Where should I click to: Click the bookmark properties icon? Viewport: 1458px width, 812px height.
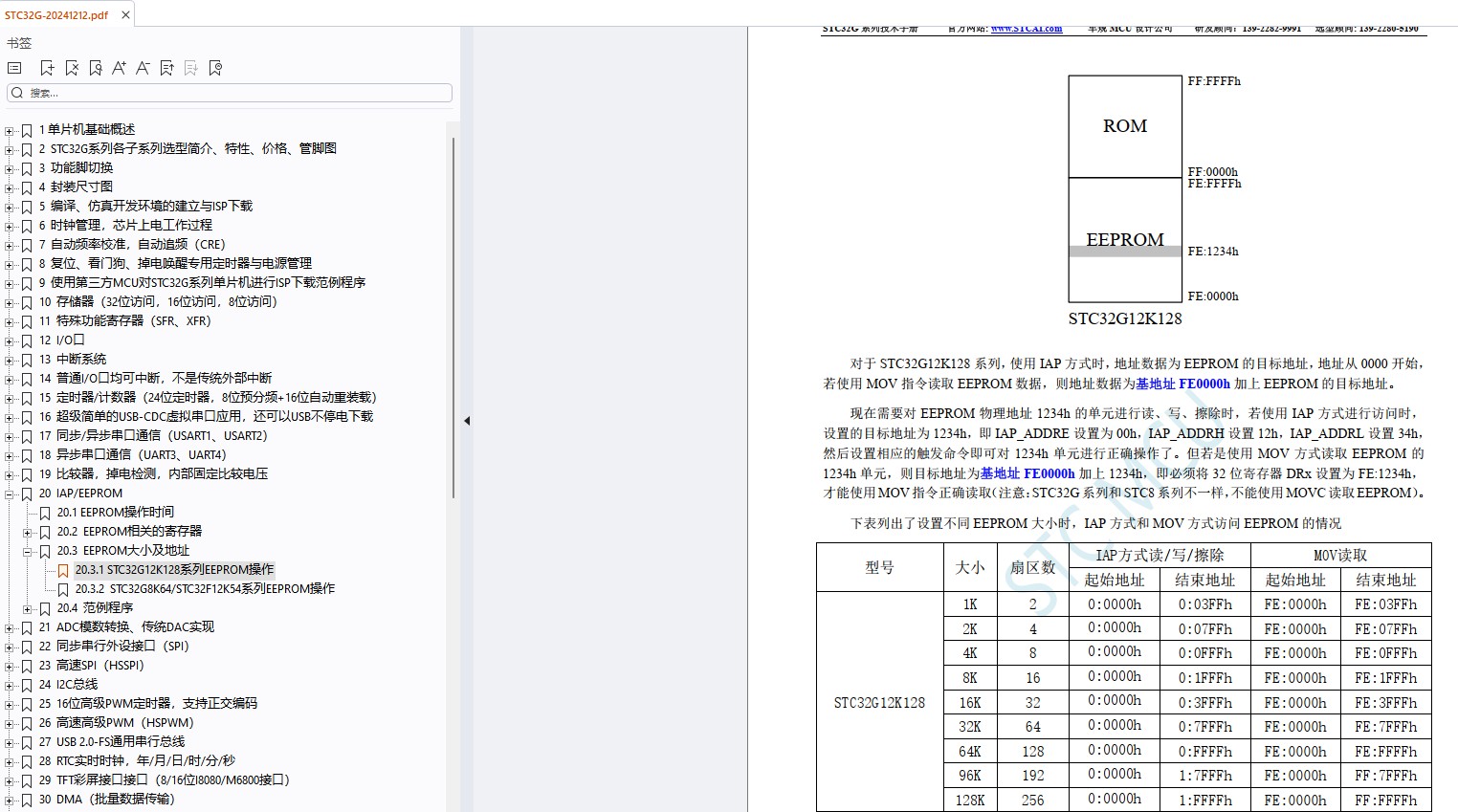pos(215,68)
